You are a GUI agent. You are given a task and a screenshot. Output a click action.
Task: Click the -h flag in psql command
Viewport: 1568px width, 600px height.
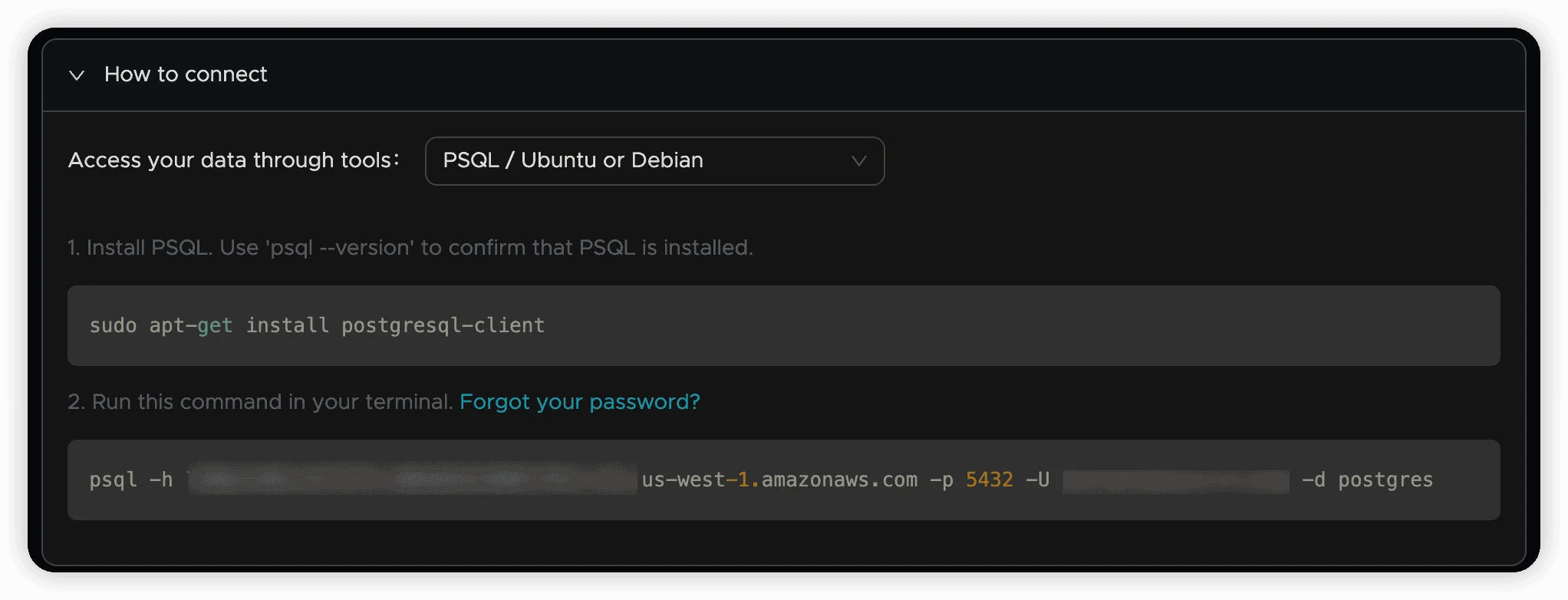click(160, 480)
